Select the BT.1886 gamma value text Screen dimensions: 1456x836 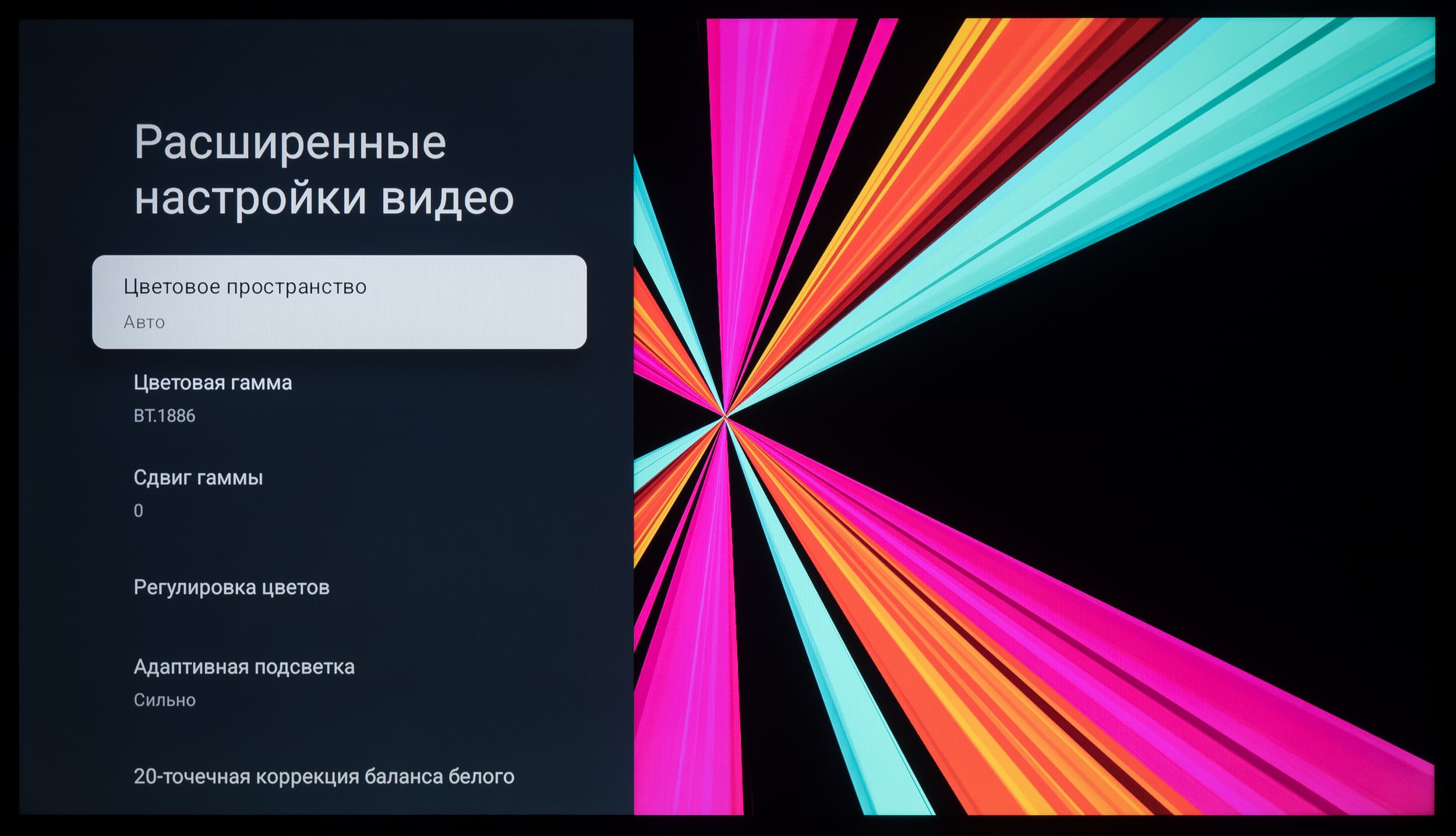[x=164, y=416]
